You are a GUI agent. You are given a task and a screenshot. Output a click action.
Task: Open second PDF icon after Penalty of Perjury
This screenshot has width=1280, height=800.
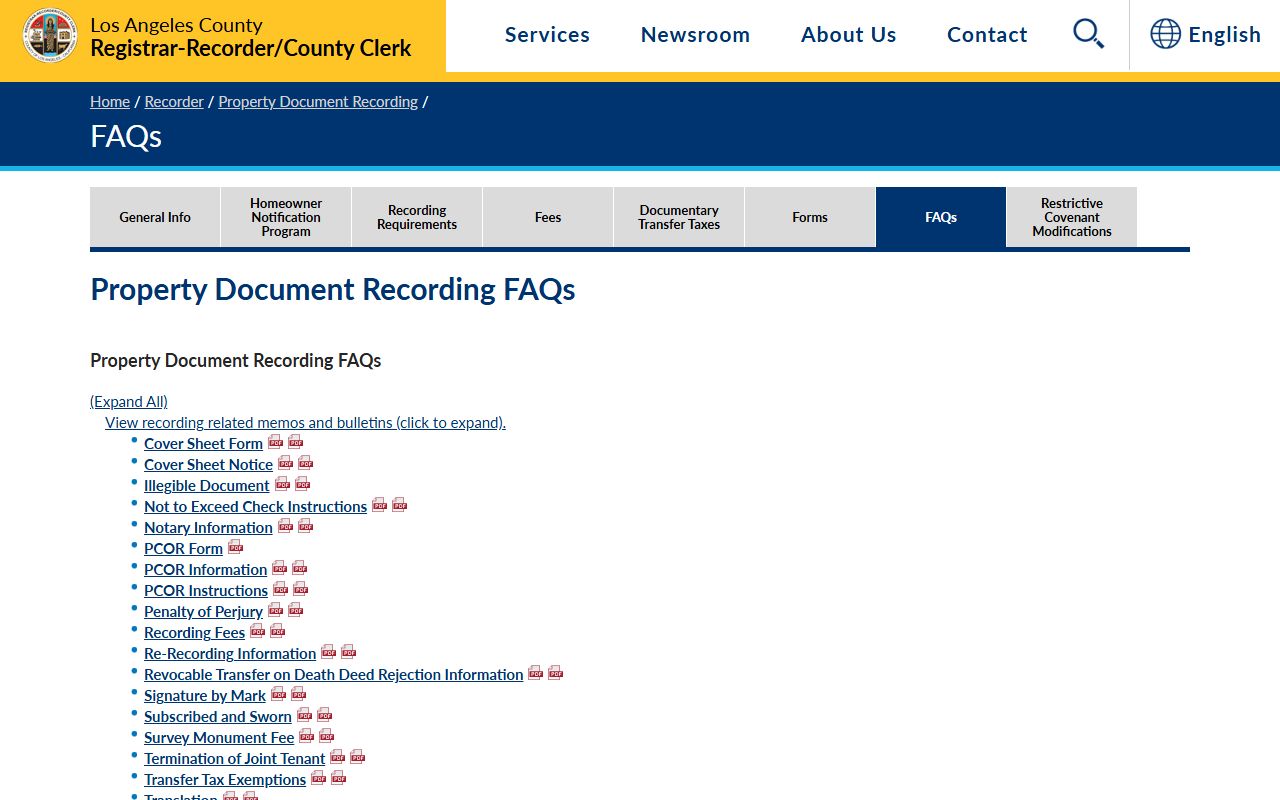click(295, 610)
